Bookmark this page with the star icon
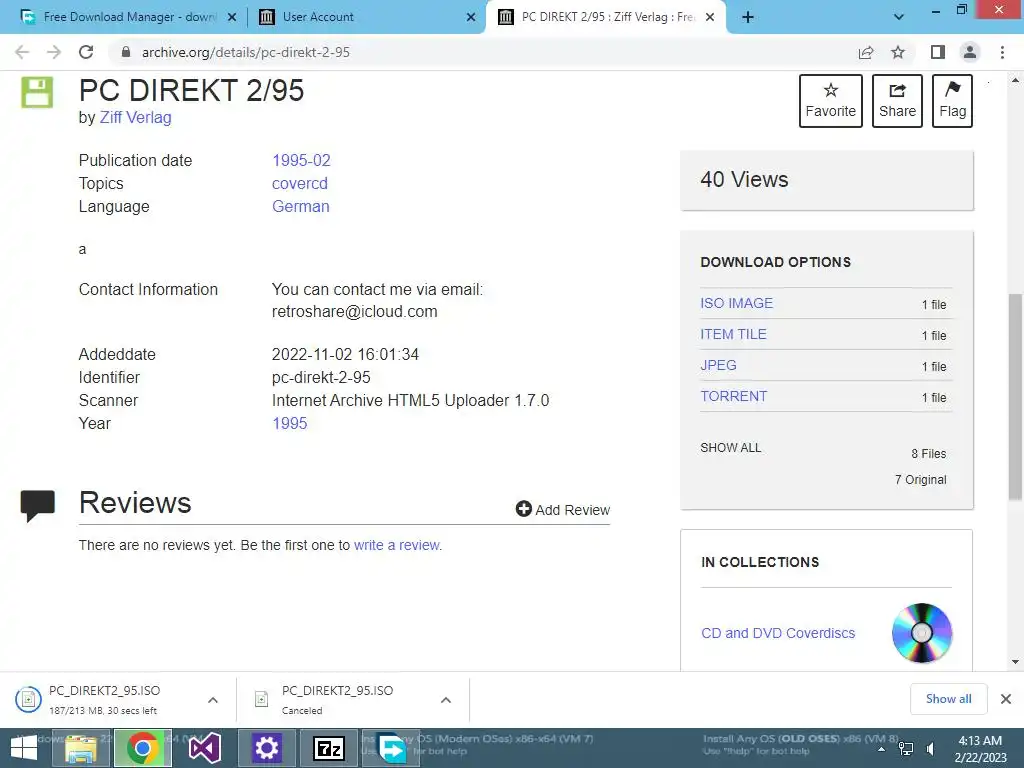 click(898, 52)
